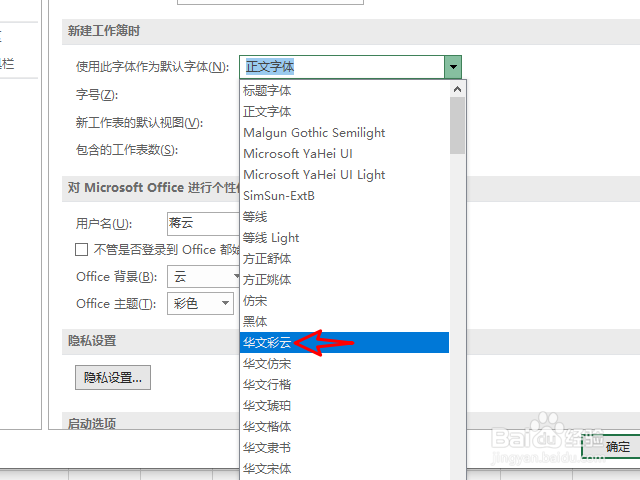Choose Microsoft YaHei UI Light font

[344, 175]
